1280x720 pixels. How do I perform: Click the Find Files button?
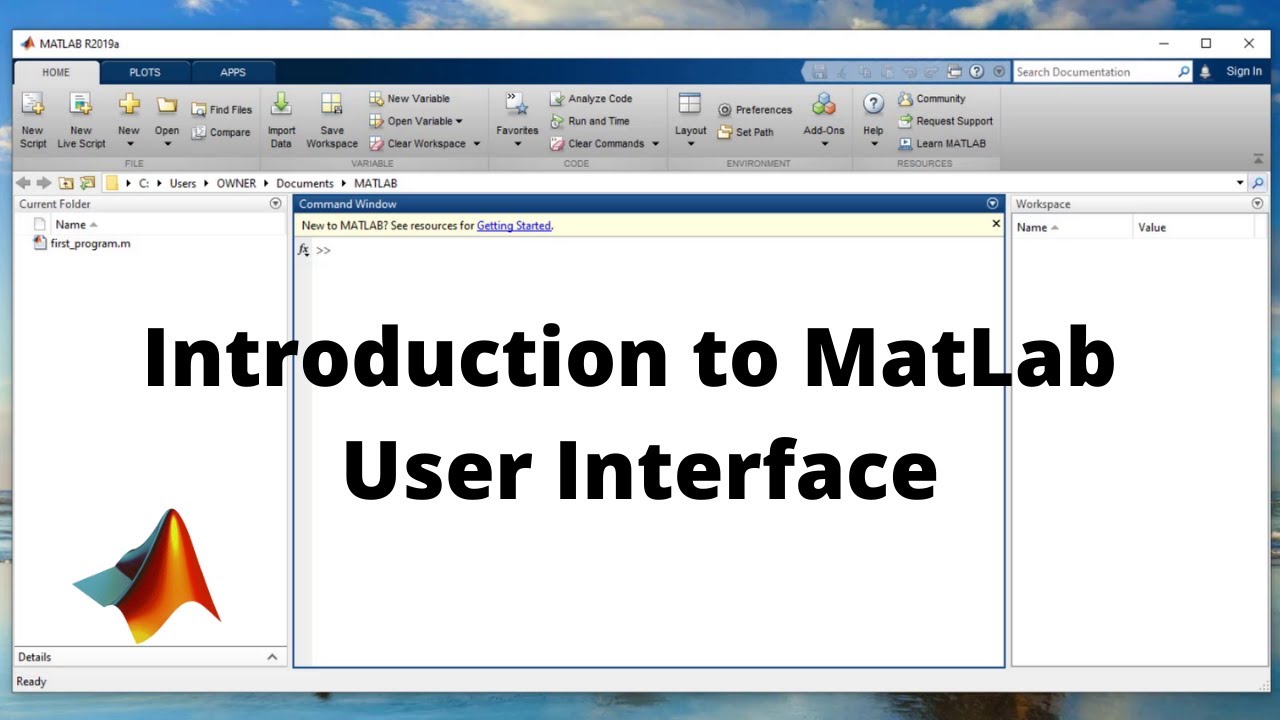pyautogui.click(x=222, y=110)
